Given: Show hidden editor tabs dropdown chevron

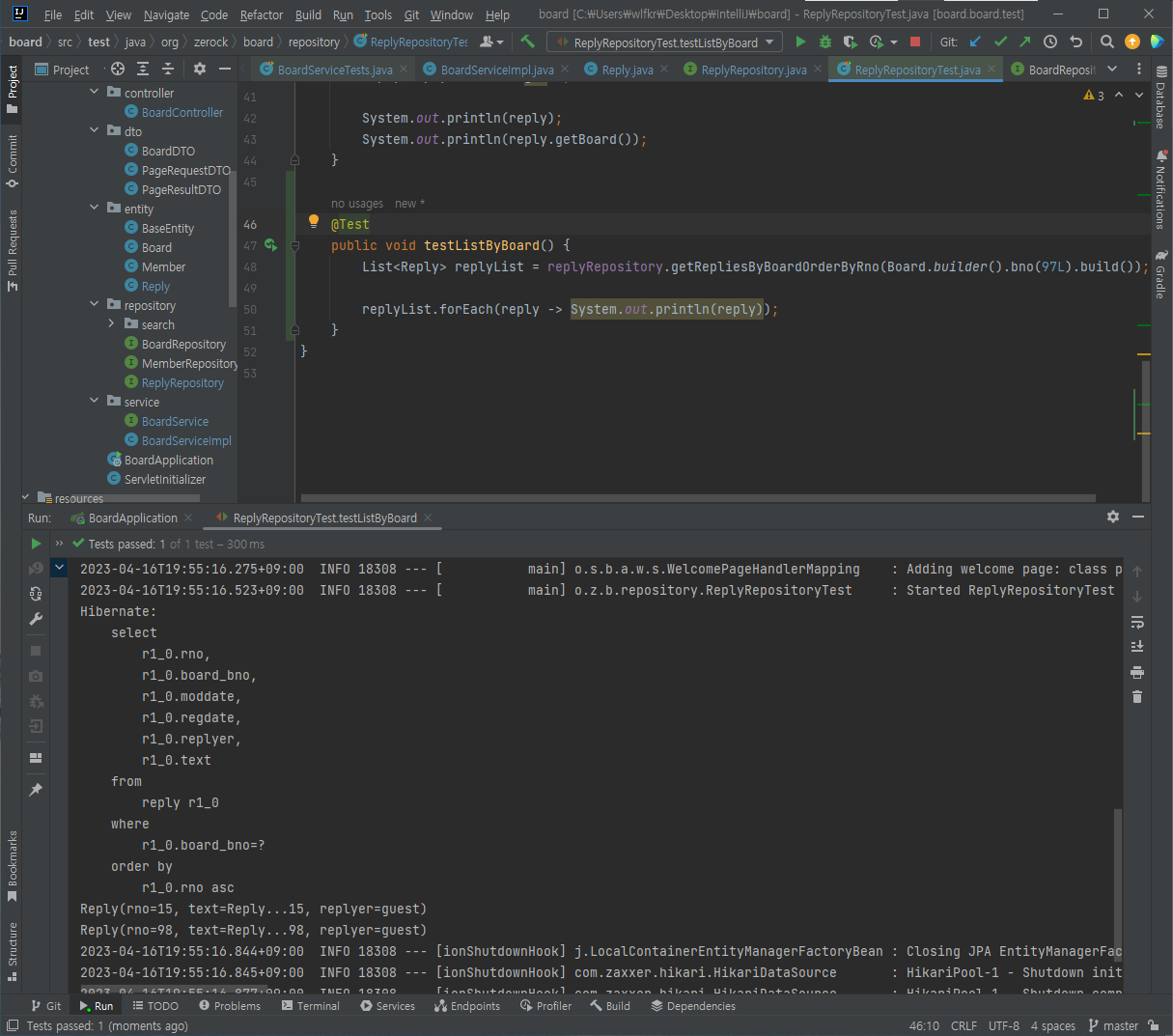Looking at the screenshot, I should pyautogui.click(x=1112, y=69).
